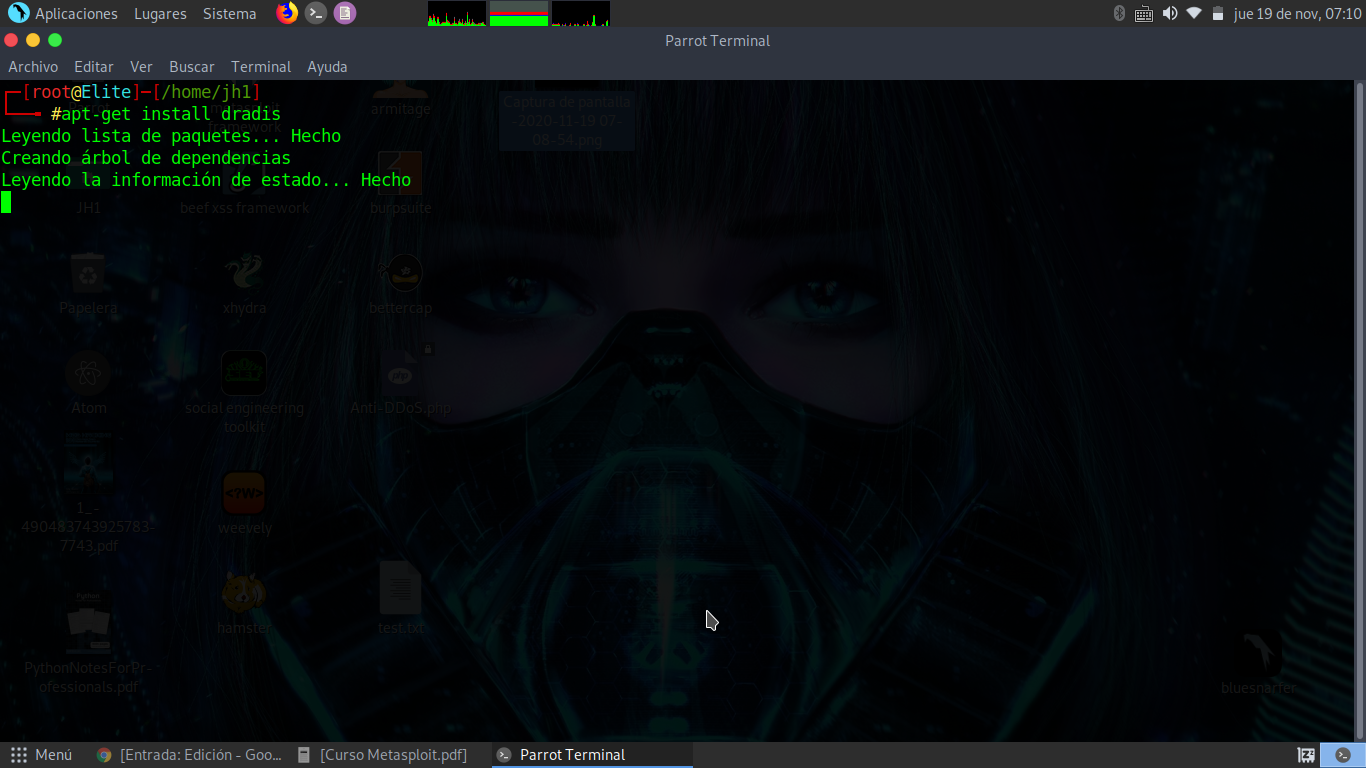Open the Ayuda menu
1366x768 pixels.
point(327,67)
